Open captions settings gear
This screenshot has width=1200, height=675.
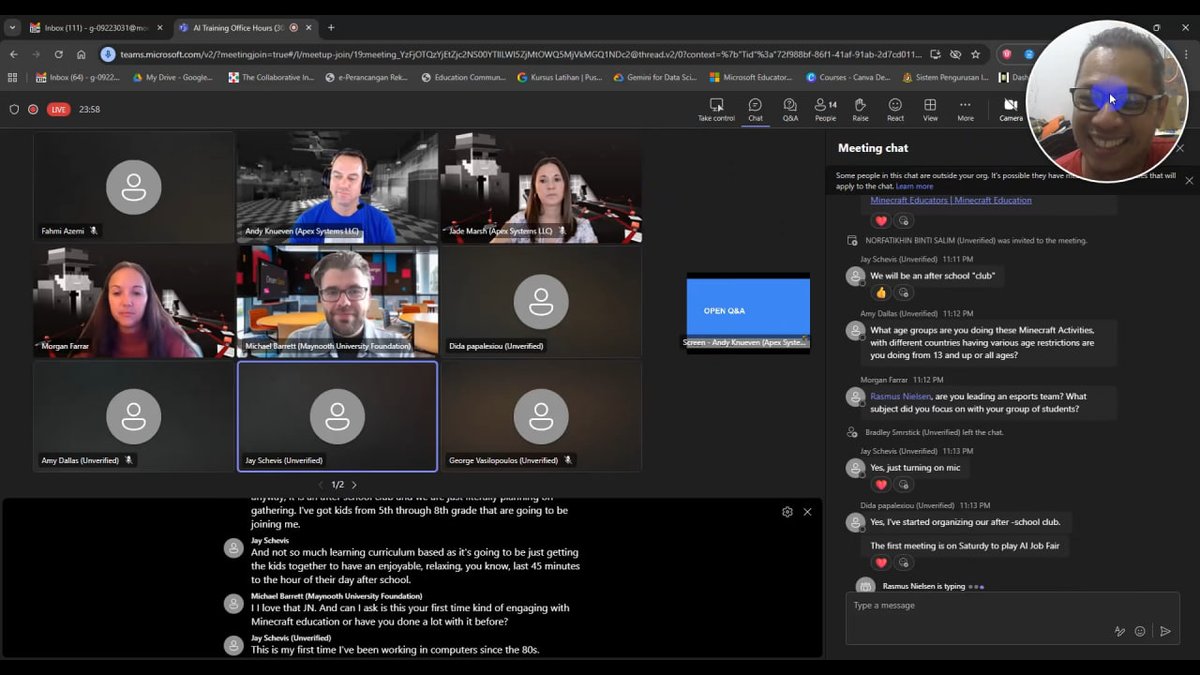tap(787, 512)
